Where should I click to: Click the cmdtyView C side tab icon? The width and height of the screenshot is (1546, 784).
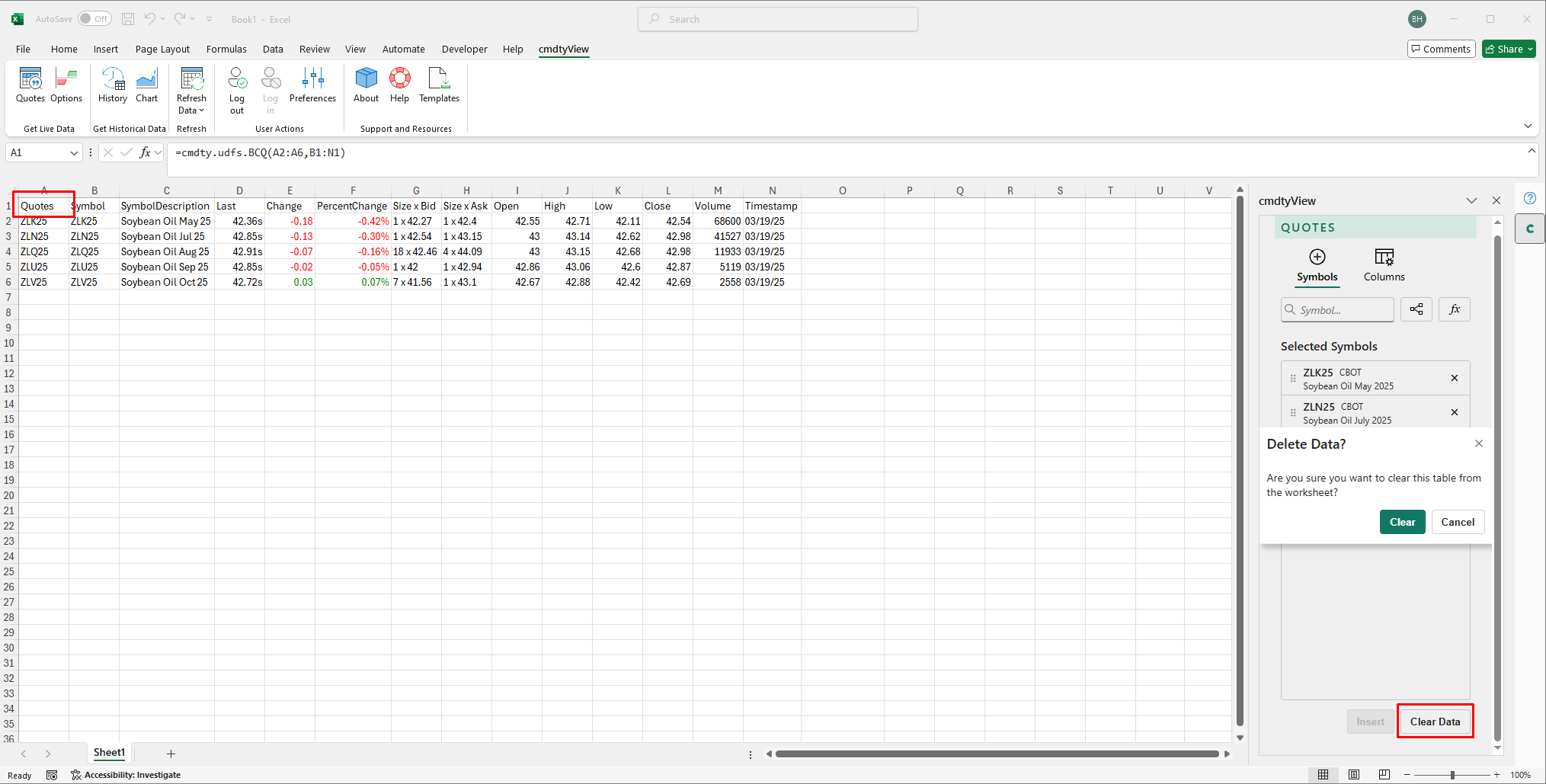tap(1530, 229)
